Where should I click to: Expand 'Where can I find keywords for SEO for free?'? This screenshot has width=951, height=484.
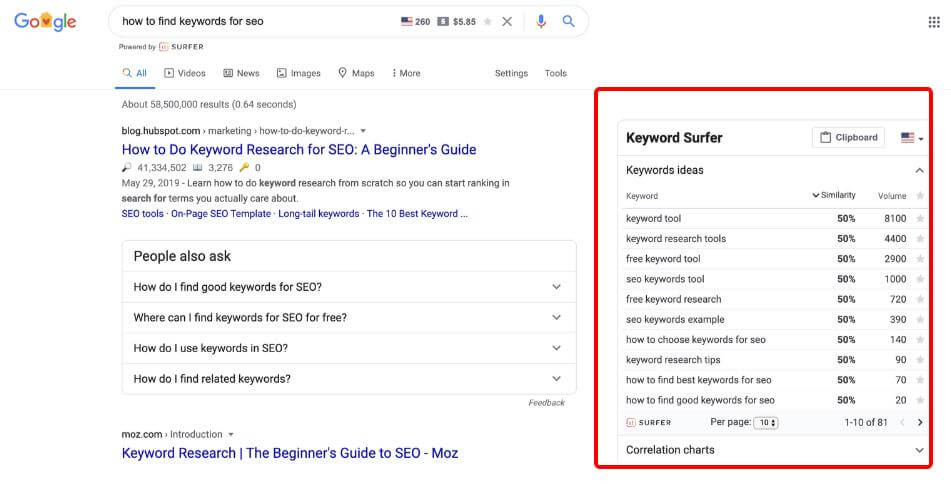349,317
